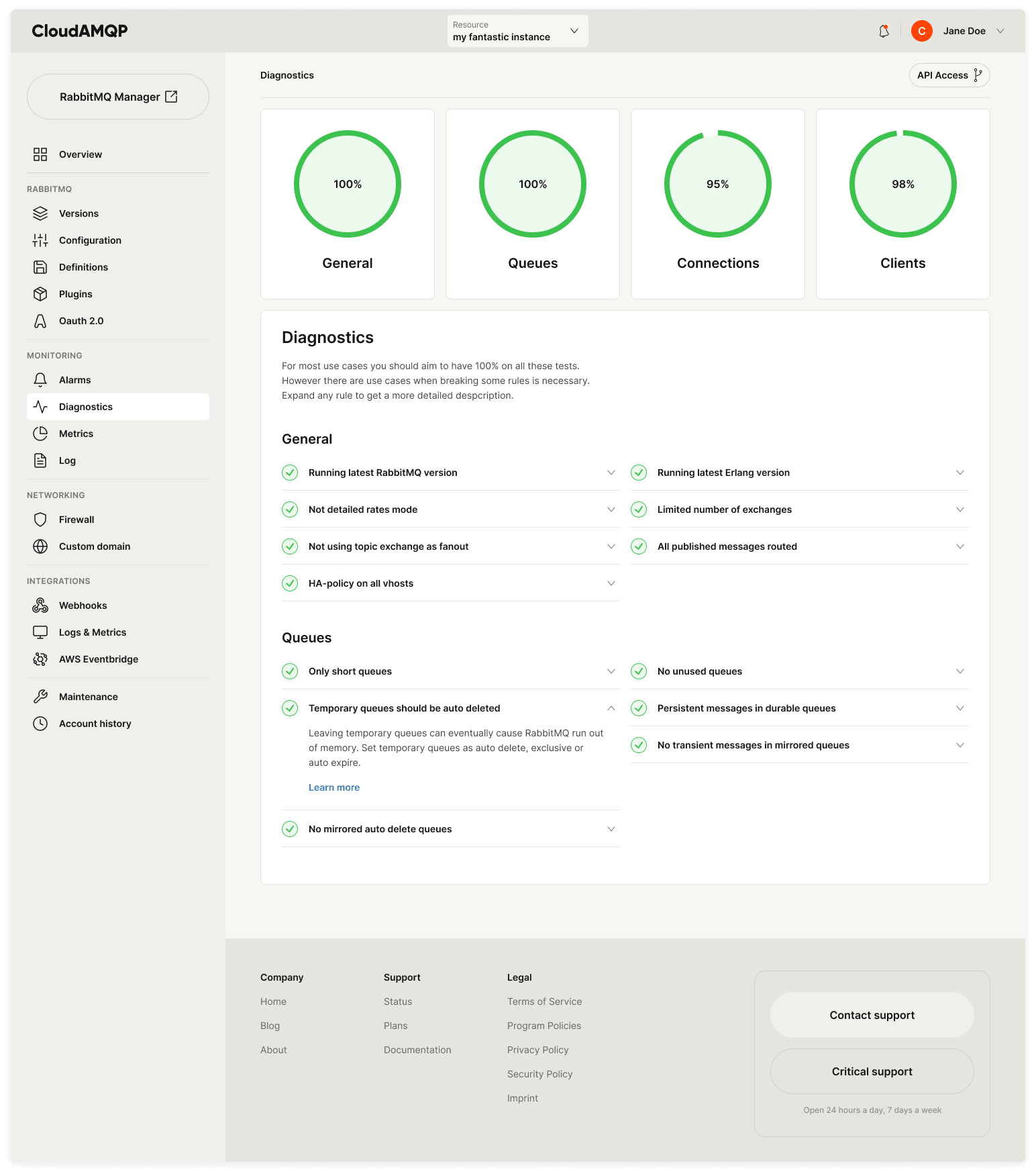This screenshot has width=1036, height=1174.
Task: Expand the Running latest Erlang version rule
Action: (960, 473)
